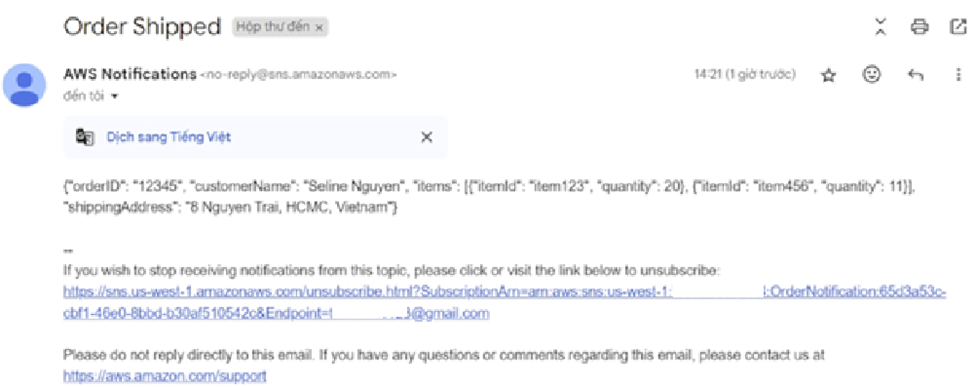Viewport: 975px width, 387px height.
Task: Star the Order Shipped email
Action: tap(828, 76)
